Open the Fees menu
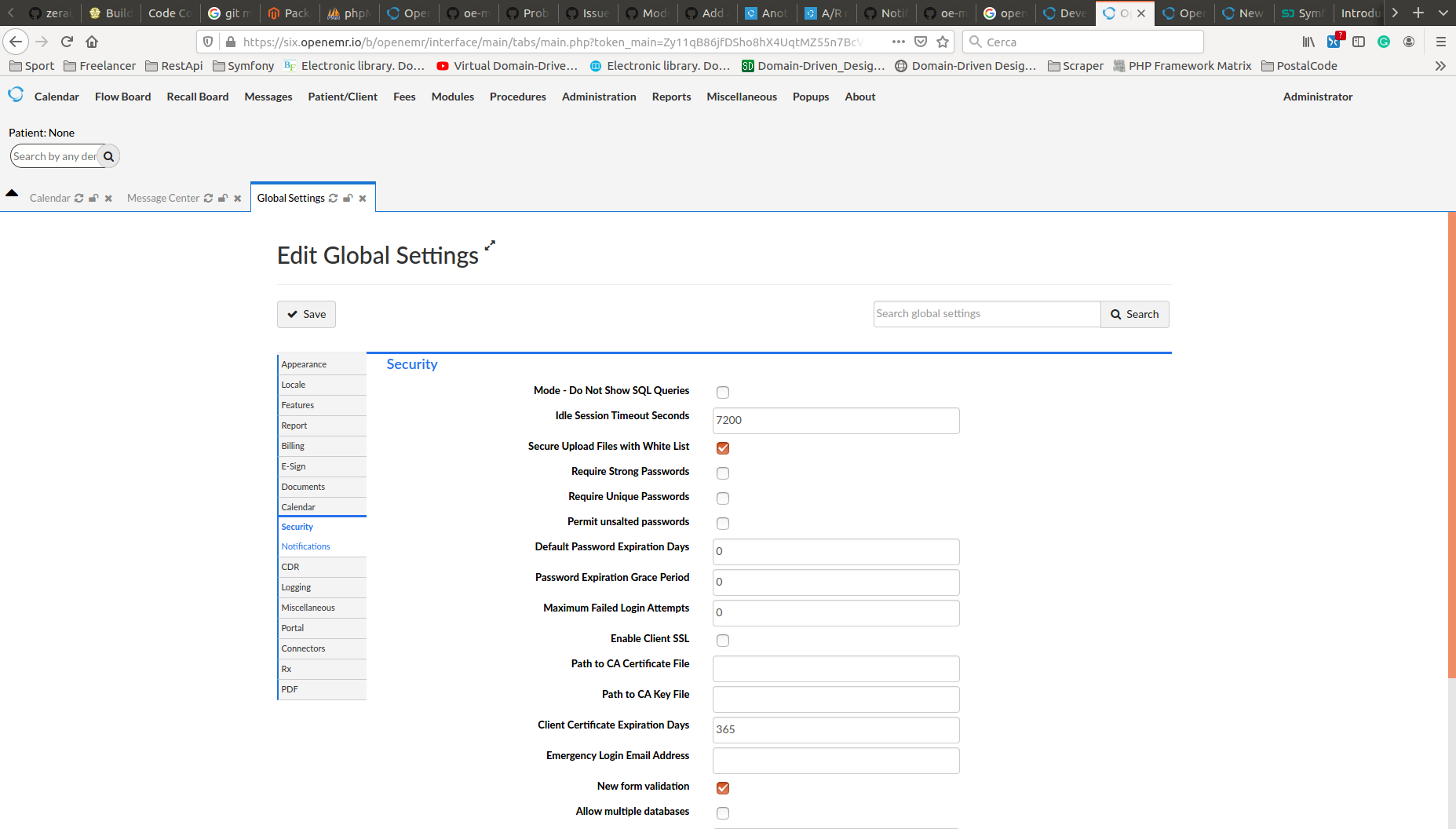The height and width of the screenshot is (829, 1456). coord(404,97)
